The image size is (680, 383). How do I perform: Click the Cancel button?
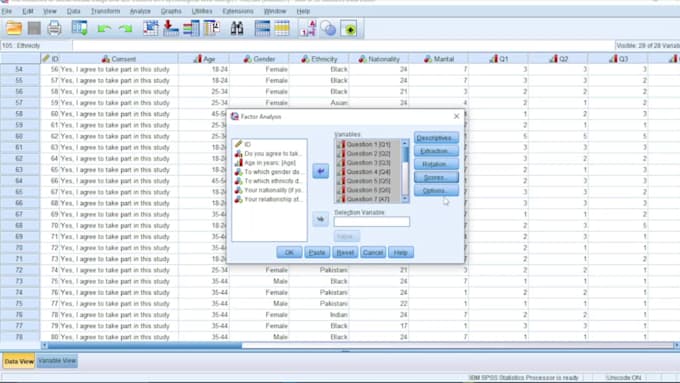coord(373,252)
